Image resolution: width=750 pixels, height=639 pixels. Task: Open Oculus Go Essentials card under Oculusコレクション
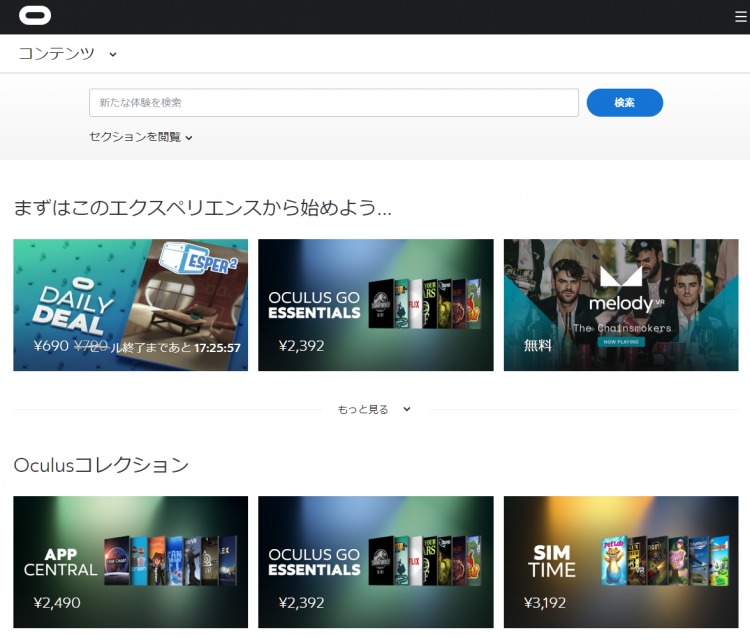point(375,562)
